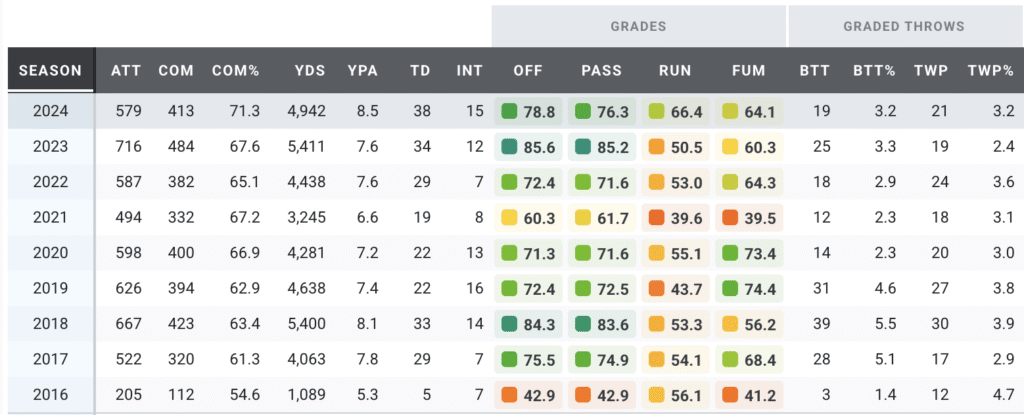This screenshot has height=415, width=1024.
Task: Click the orange swatch beside 39.6 RUN grade
Action: point(656,219)
